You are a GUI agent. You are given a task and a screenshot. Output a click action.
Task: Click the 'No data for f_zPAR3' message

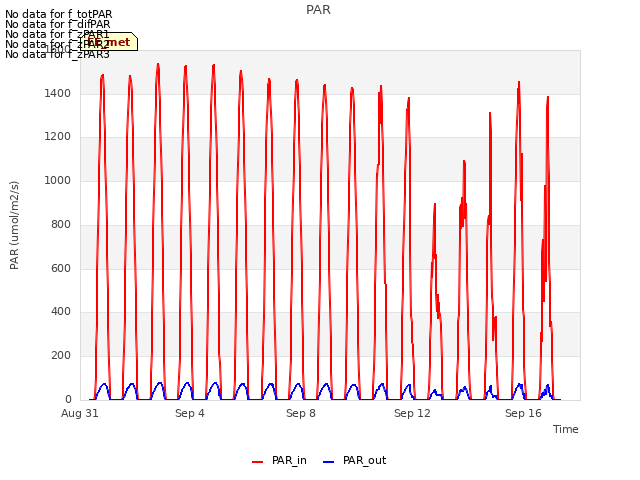tap(58, 54)
